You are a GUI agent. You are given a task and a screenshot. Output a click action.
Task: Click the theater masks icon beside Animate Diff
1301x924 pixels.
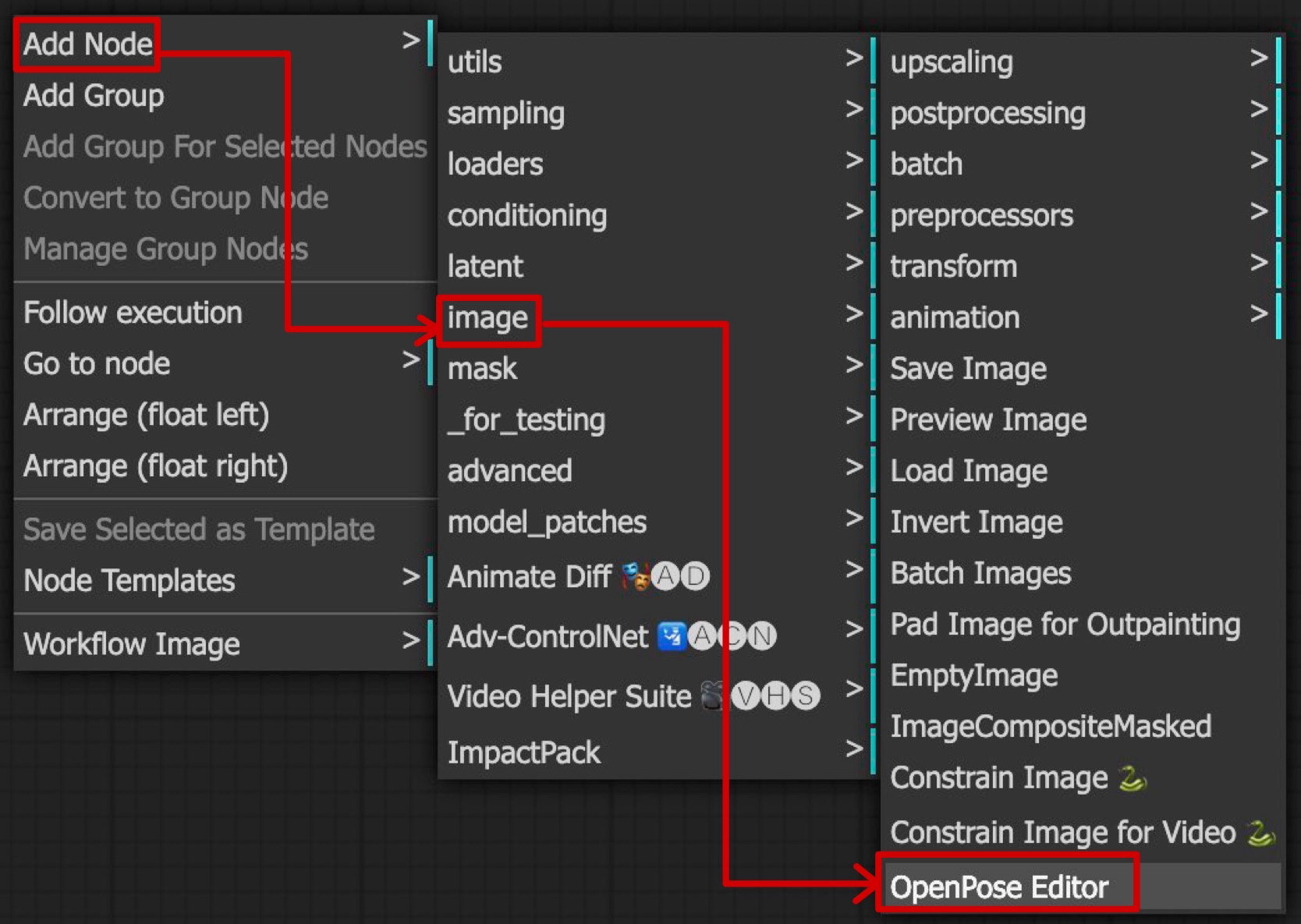pyautogui.click(x=636, y=577)
